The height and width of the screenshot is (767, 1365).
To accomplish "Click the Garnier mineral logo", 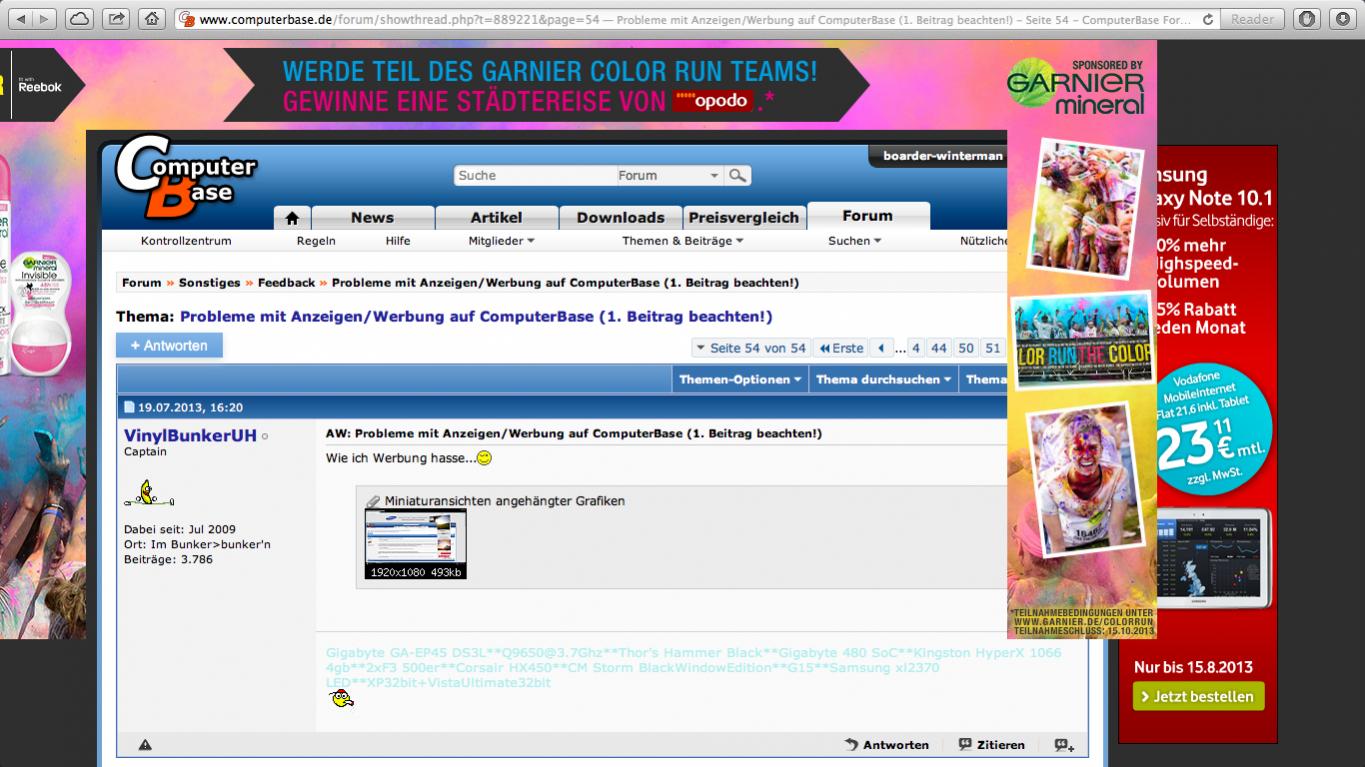I will 1075,87.
